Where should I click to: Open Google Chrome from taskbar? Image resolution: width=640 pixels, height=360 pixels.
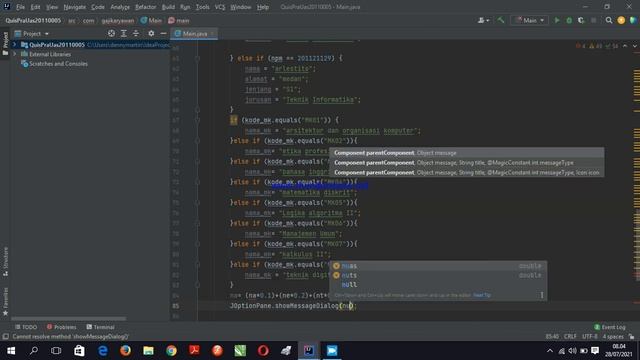tap(171, 351)
